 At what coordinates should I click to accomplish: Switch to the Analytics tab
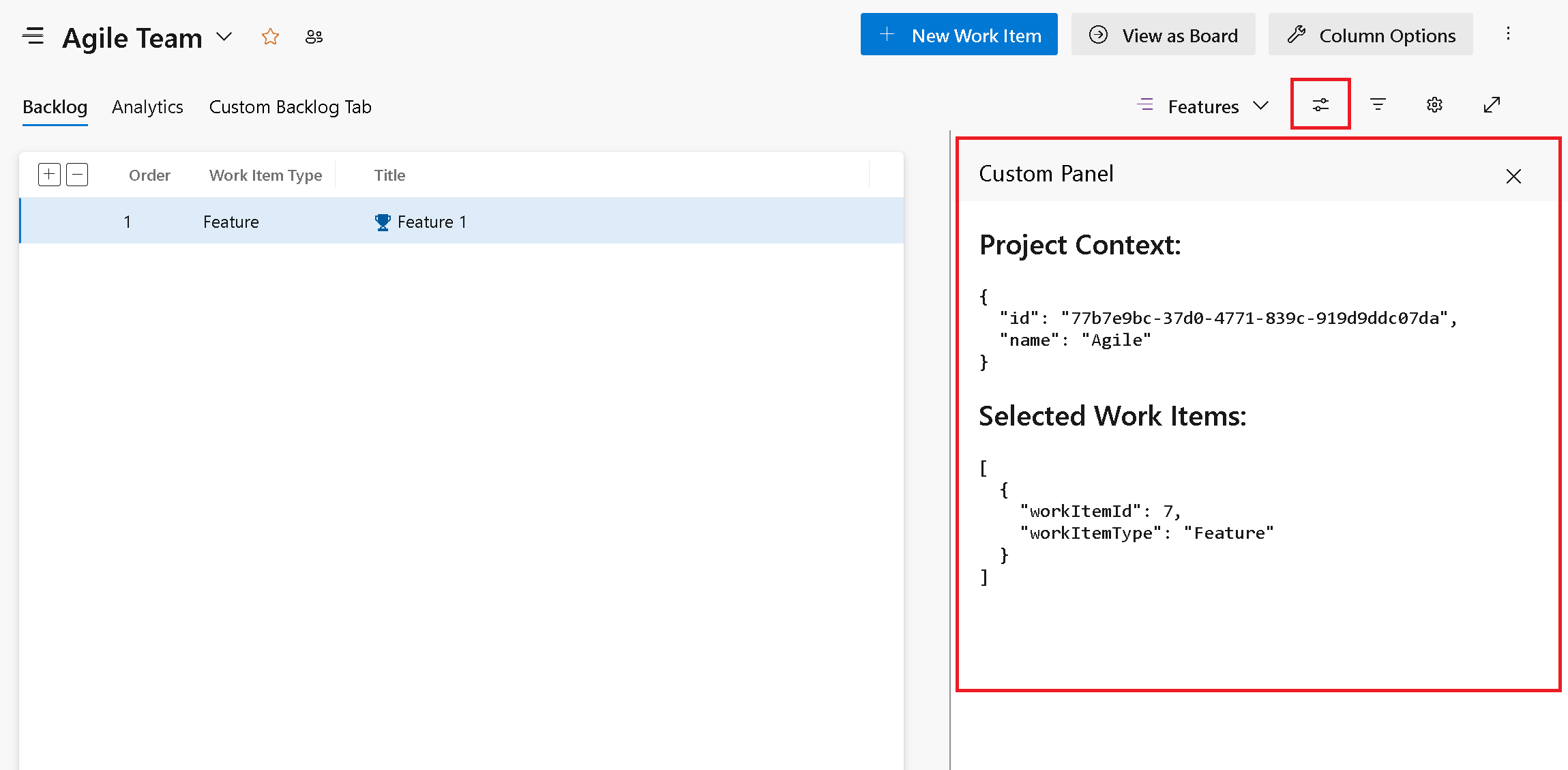[148, 106]
